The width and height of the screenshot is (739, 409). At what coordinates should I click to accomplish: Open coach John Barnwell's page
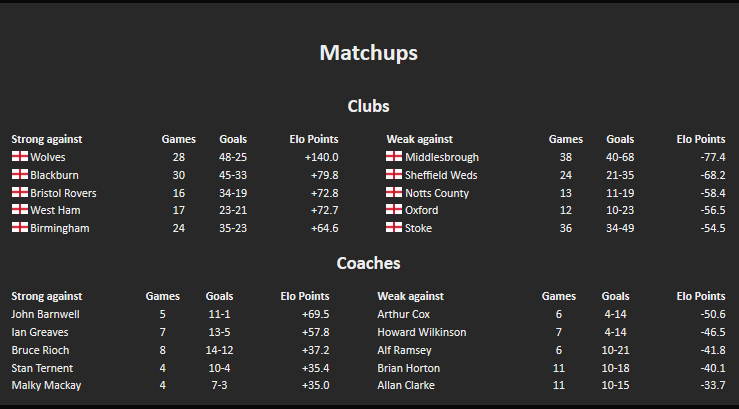[45, 314]
